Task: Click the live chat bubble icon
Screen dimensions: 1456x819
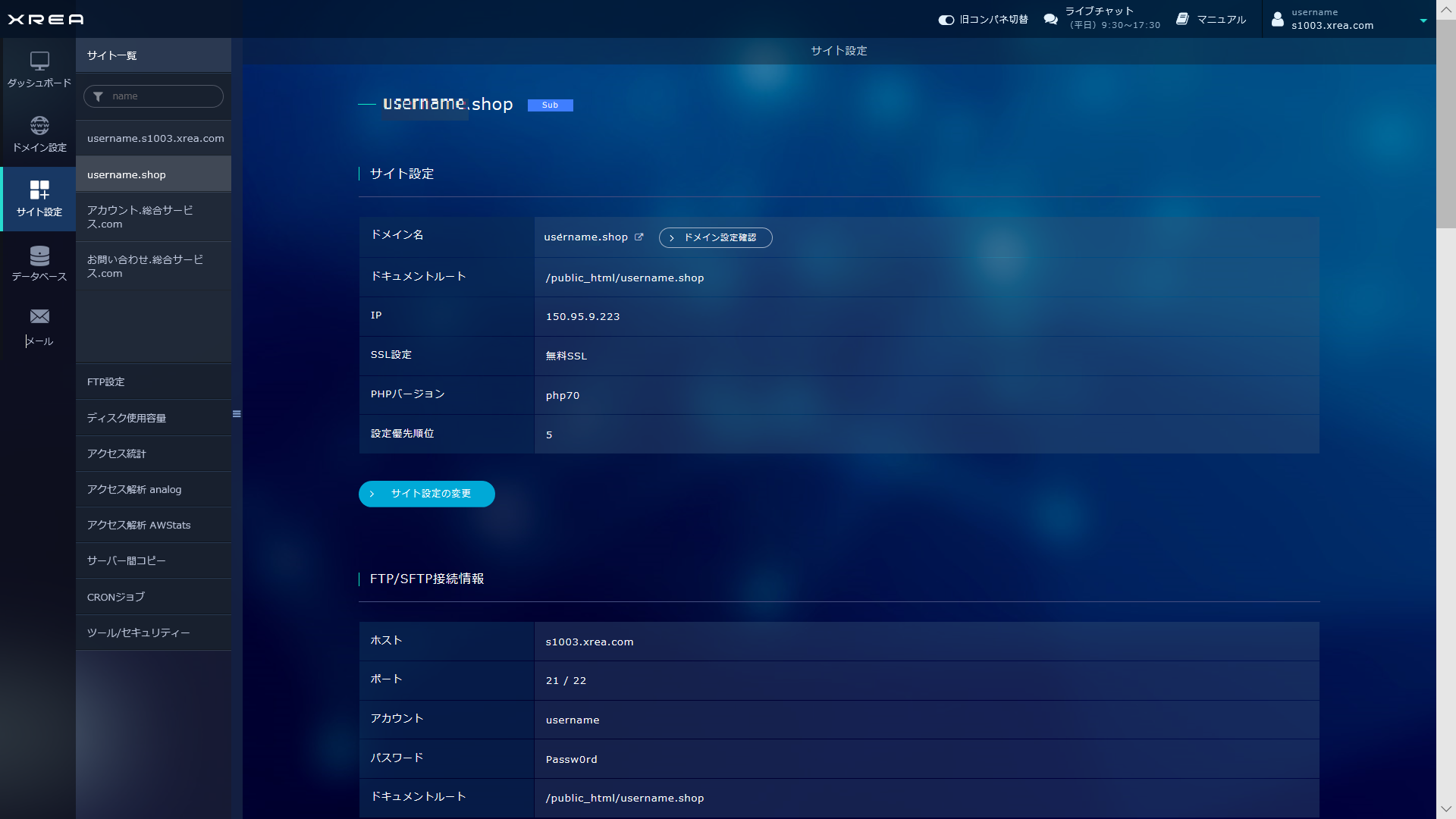Action: tap(1050, 19)
